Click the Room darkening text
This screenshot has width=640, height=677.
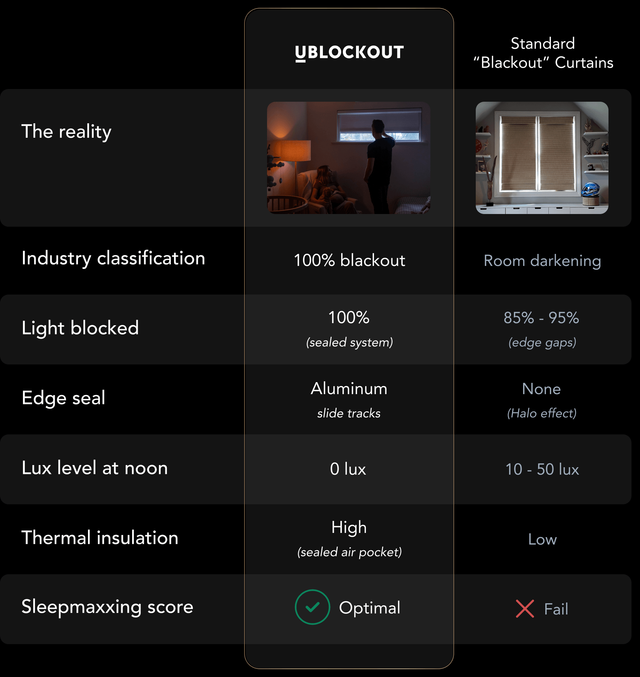[542, 261]
